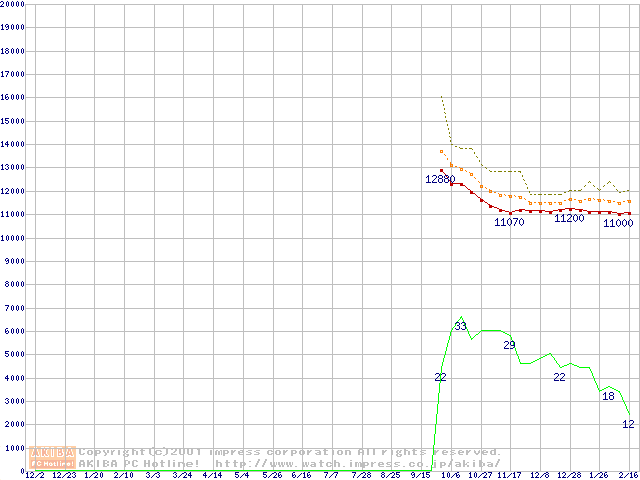This screenshot has height=480, width=640.
Task: Click the 10/6 date on the x-axis
Action: [450, 475]
